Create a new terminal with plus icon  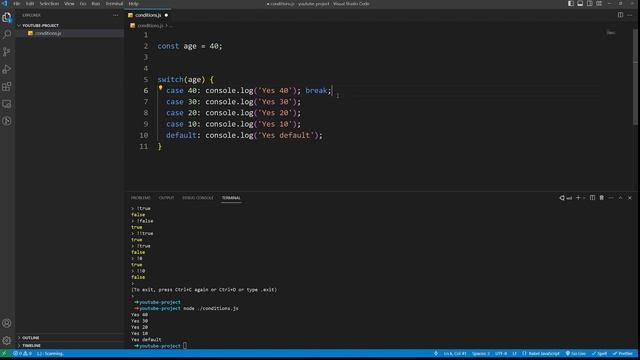point(578,198)
